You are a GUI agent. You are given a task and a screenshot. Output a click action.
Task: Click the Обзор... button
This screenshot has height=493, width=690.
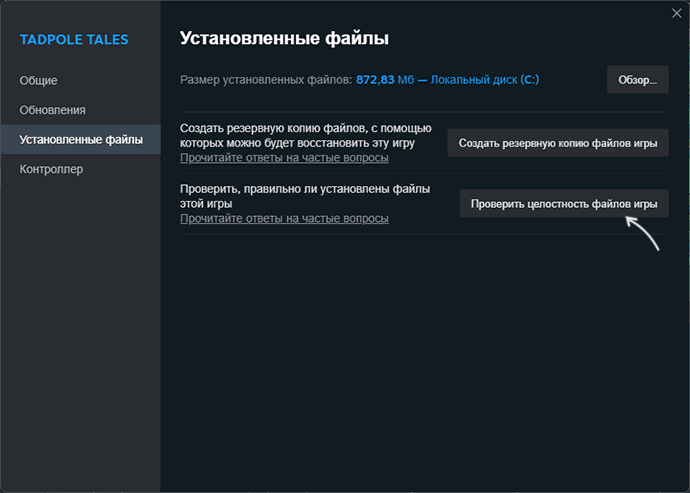(638, 80)
